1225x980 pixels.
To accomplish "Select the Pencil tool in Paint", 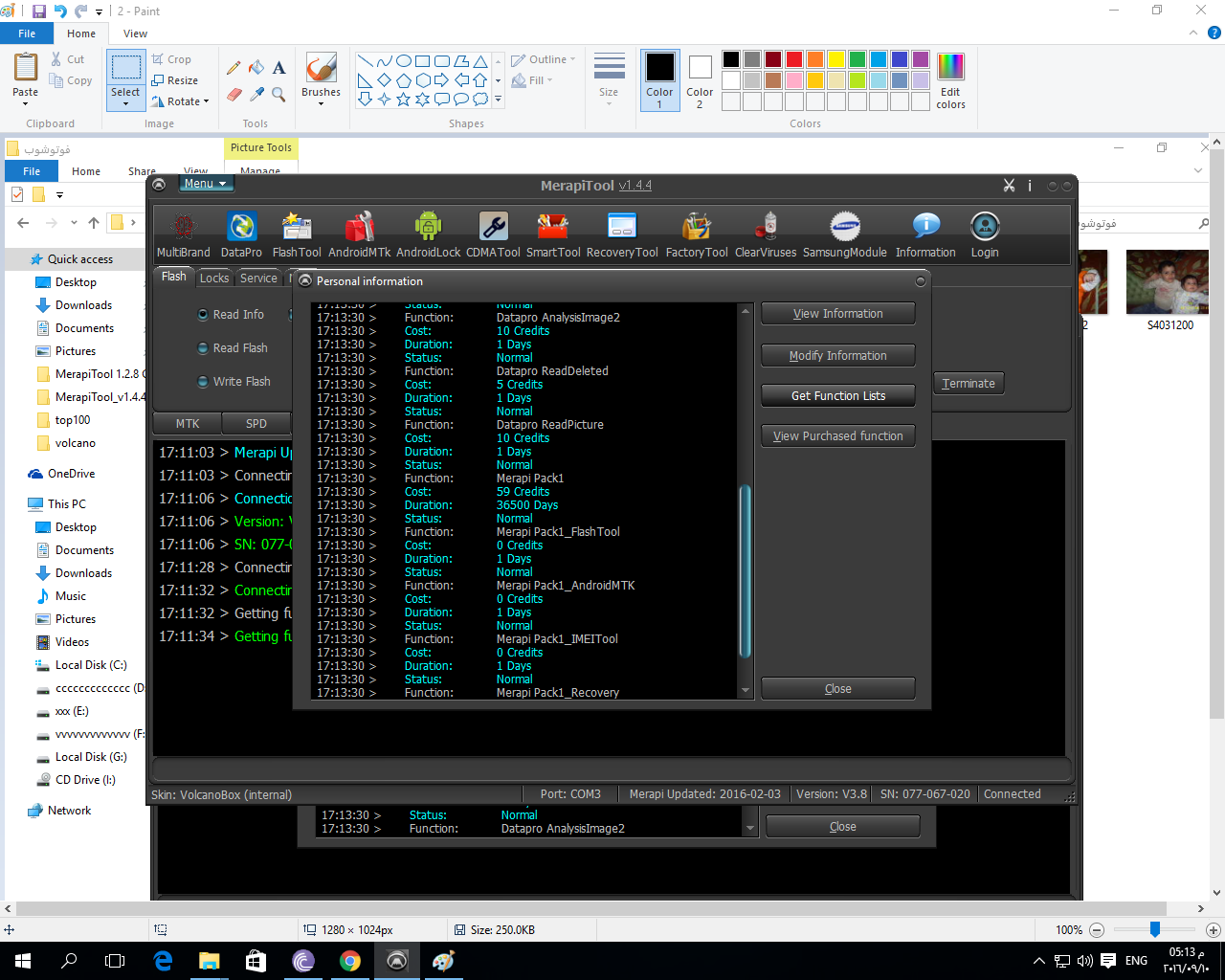I will (x=234, y=68).
